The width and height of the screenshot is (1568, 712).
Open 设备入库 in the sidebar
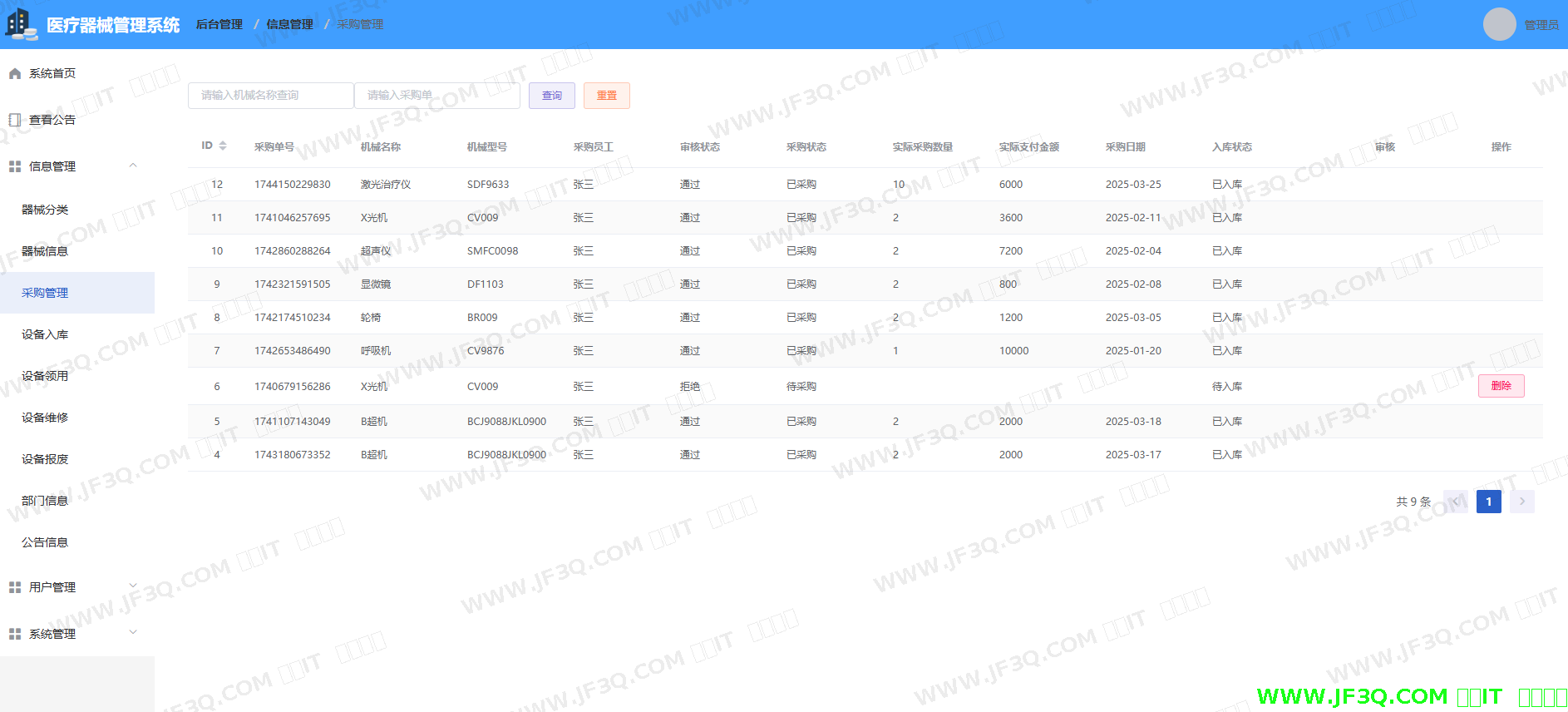45,334
